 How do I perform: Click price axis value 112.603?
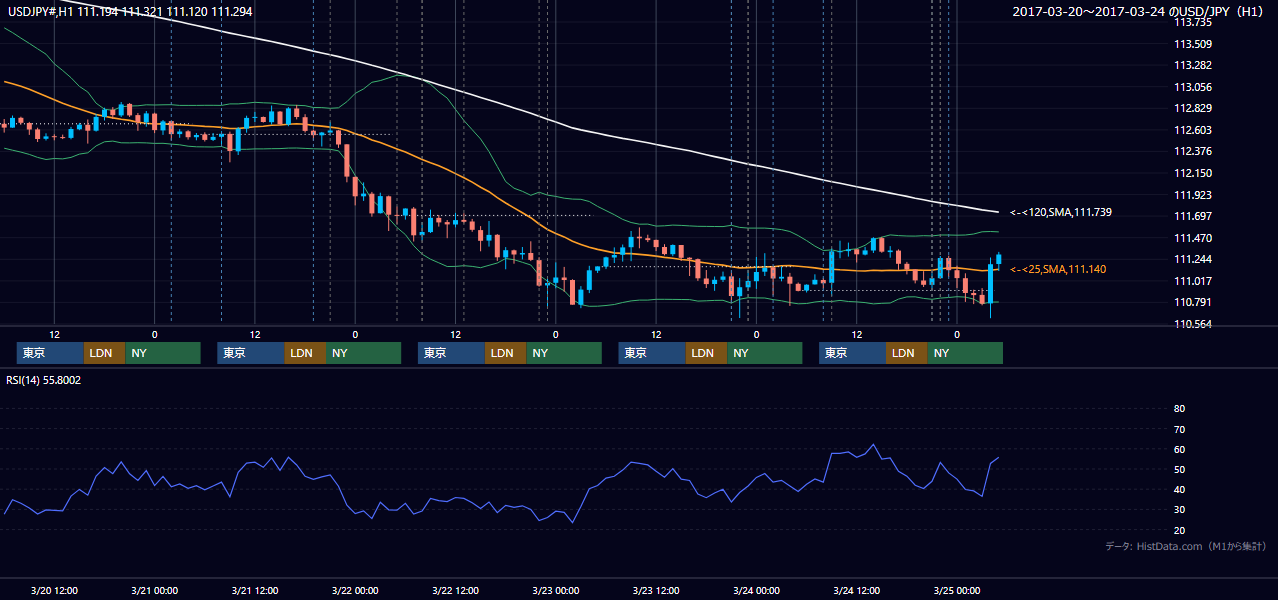(1192, 130)
